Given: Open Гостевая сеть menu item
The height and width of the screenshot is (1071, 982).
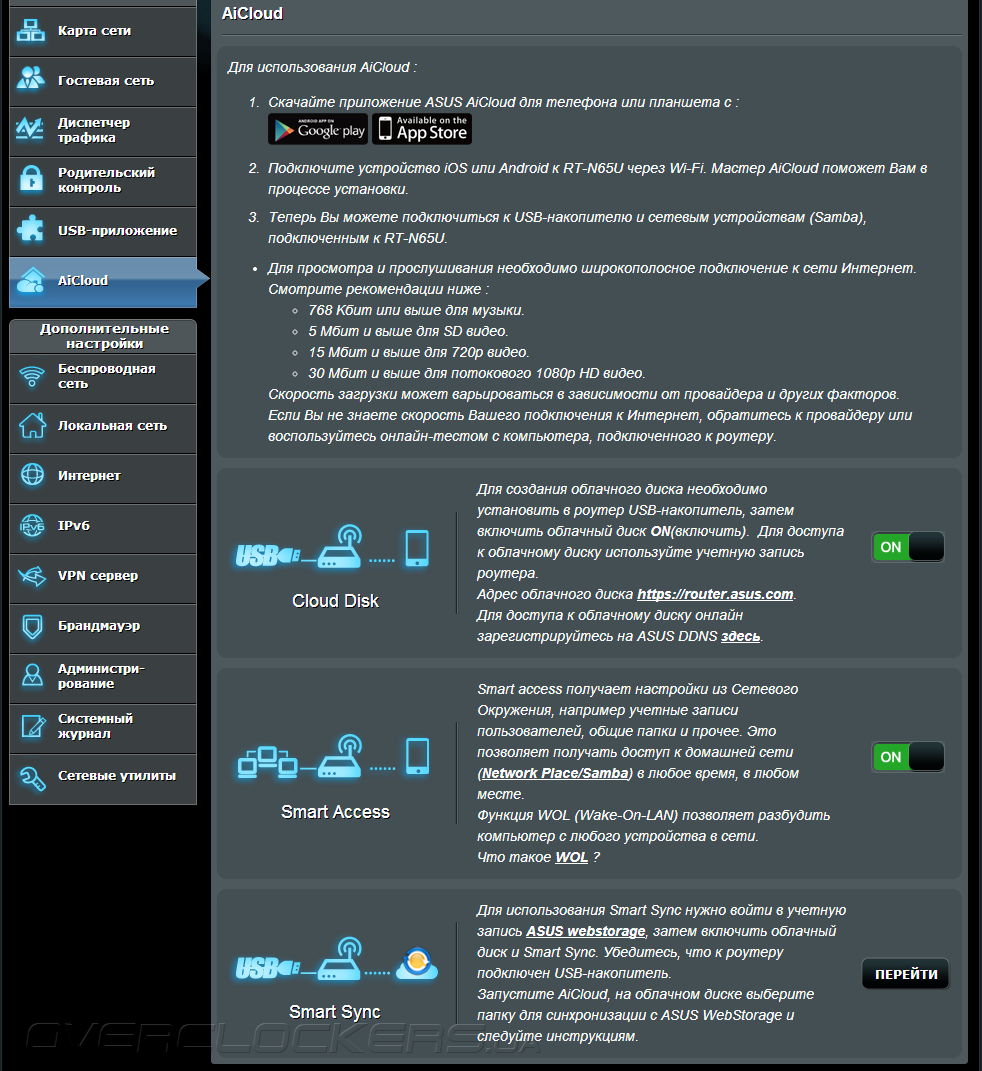Looking at the screenshot, I should (x=103, y=81).
